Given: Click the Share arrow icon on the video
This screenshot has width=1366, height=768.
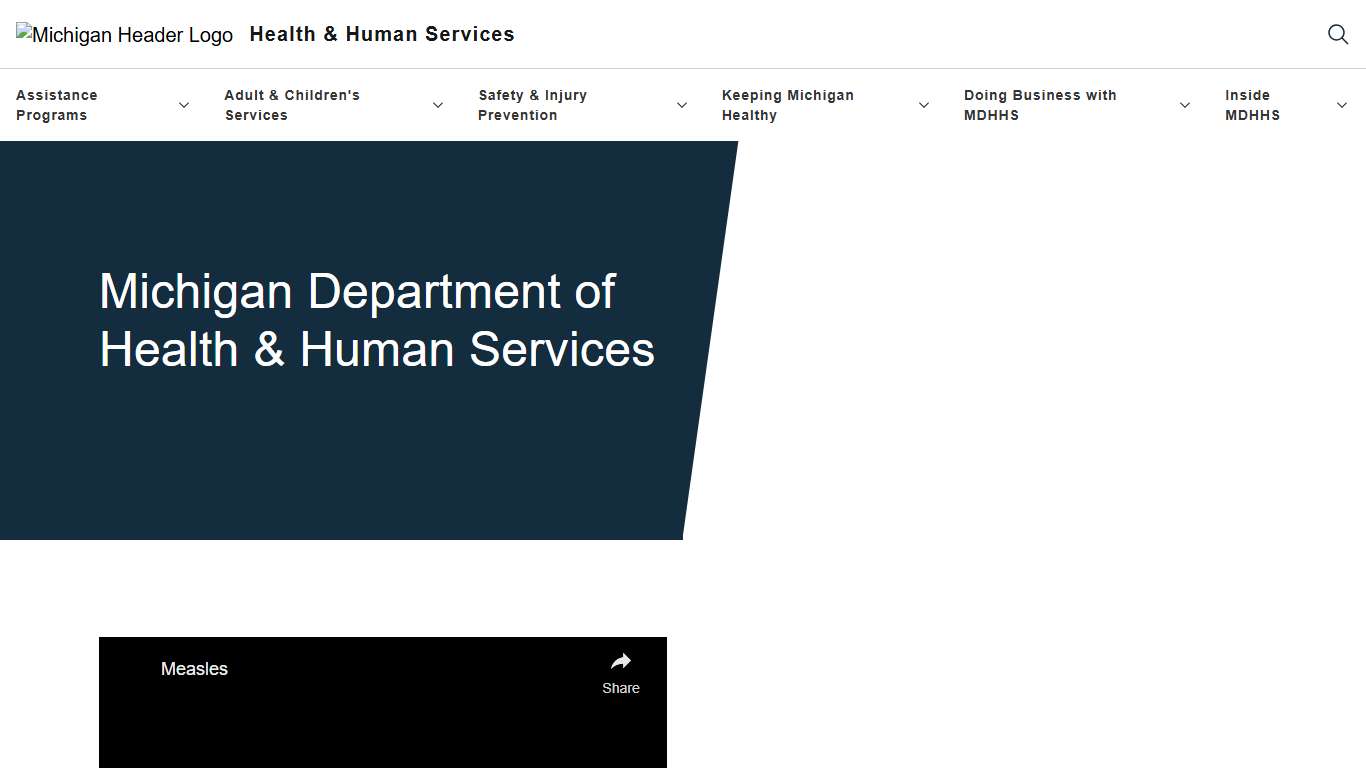Looking at the screenshot, I should 620,660.
